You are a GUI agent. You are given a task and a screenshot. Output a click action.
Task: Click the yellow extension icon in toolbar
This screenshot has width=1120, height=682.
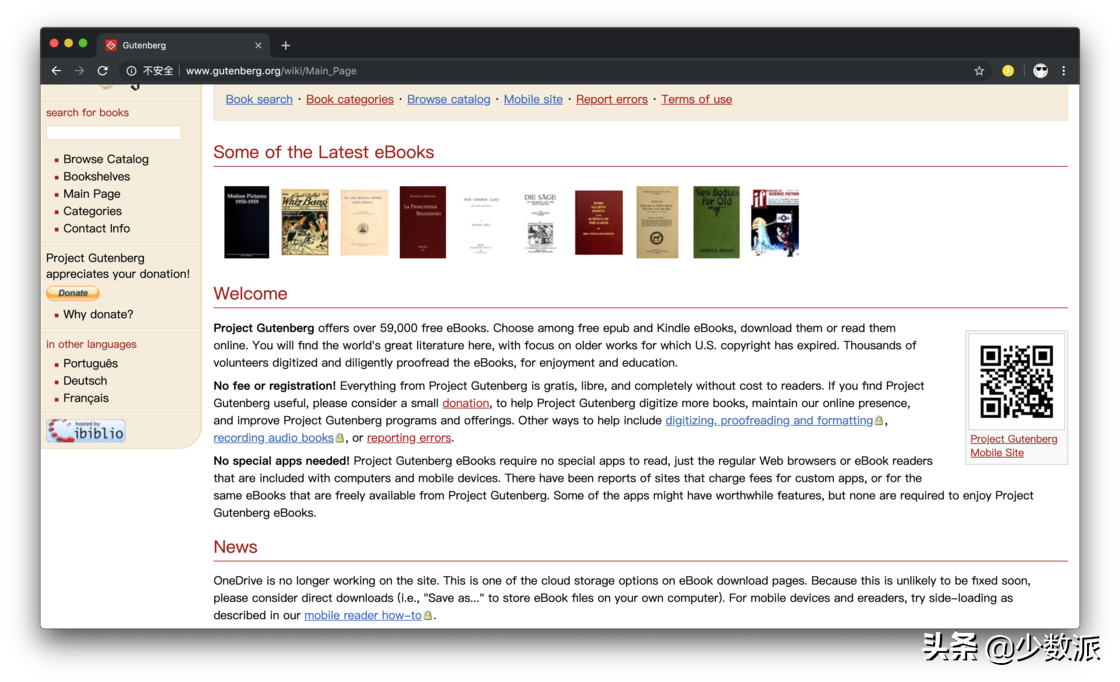[x=1008, y=71]
